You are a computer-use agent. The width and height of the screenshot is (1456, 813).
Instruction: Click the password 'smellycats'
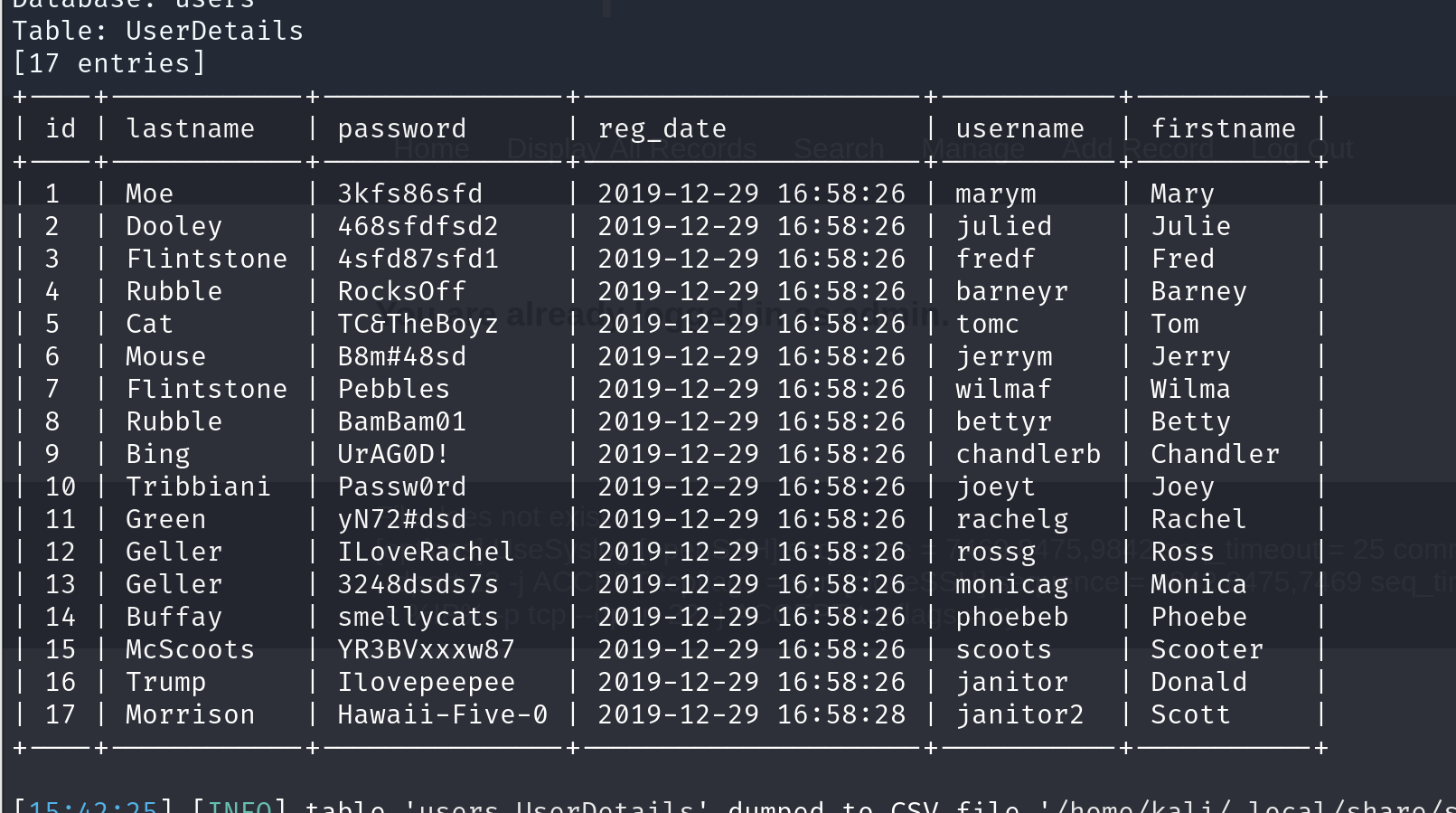click(x=418, y=617)
